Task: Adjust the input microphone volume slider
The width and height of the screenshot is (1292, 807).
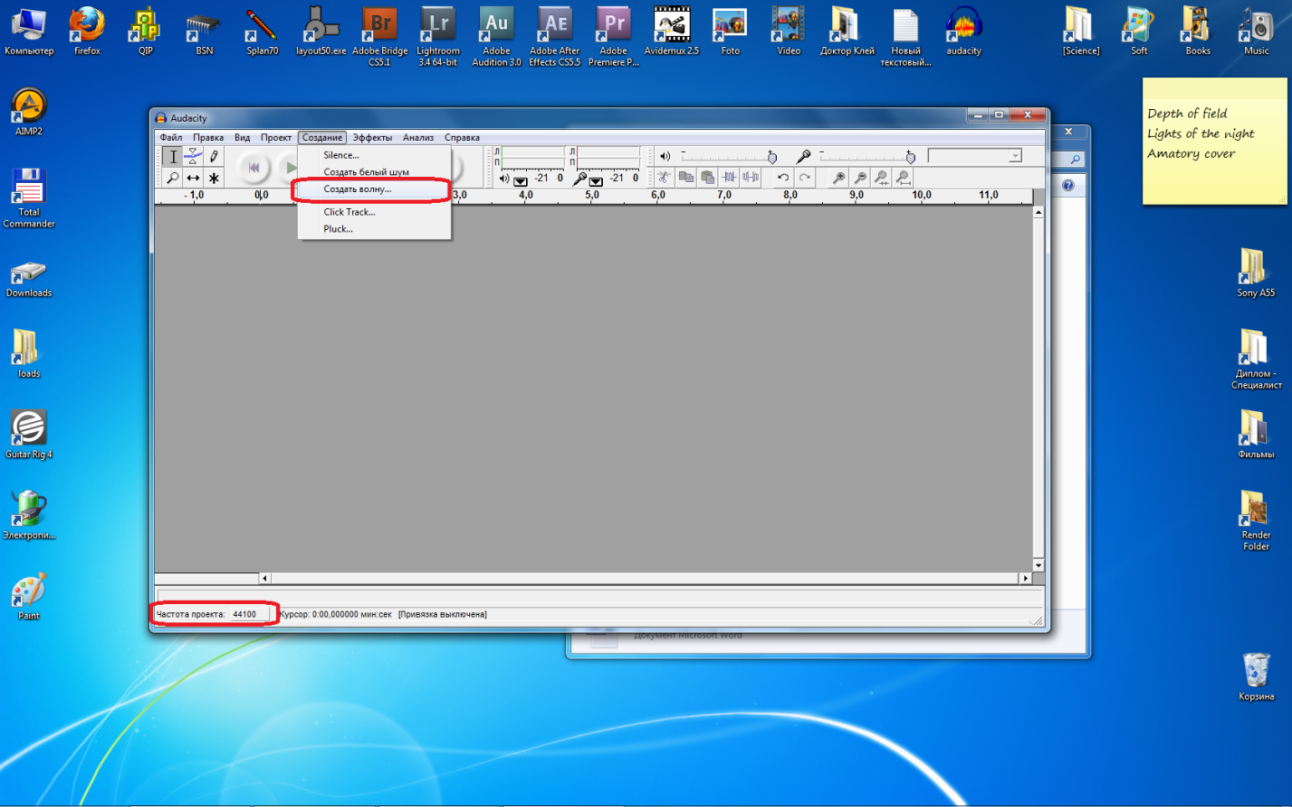Action: [866, 157]
